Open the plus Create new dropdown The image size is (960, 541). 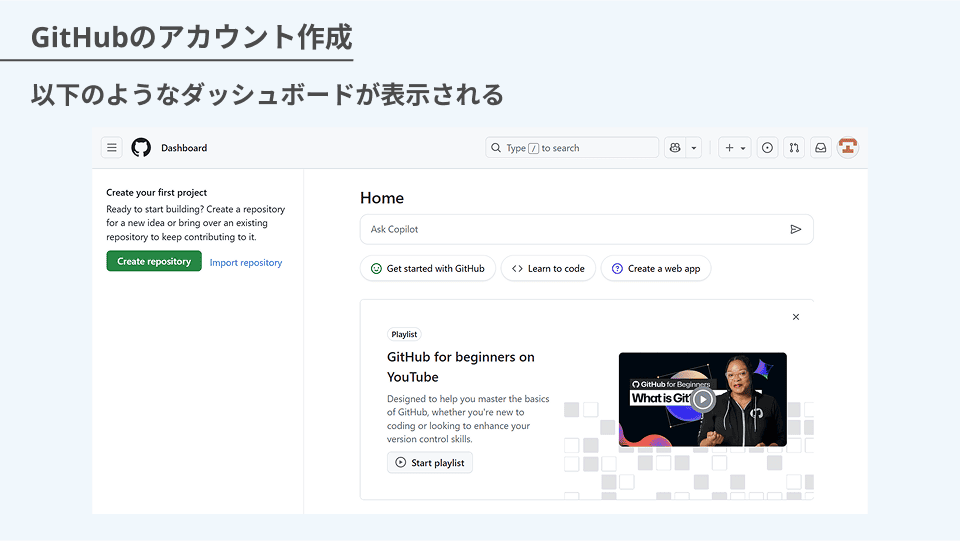pos(735,147)
